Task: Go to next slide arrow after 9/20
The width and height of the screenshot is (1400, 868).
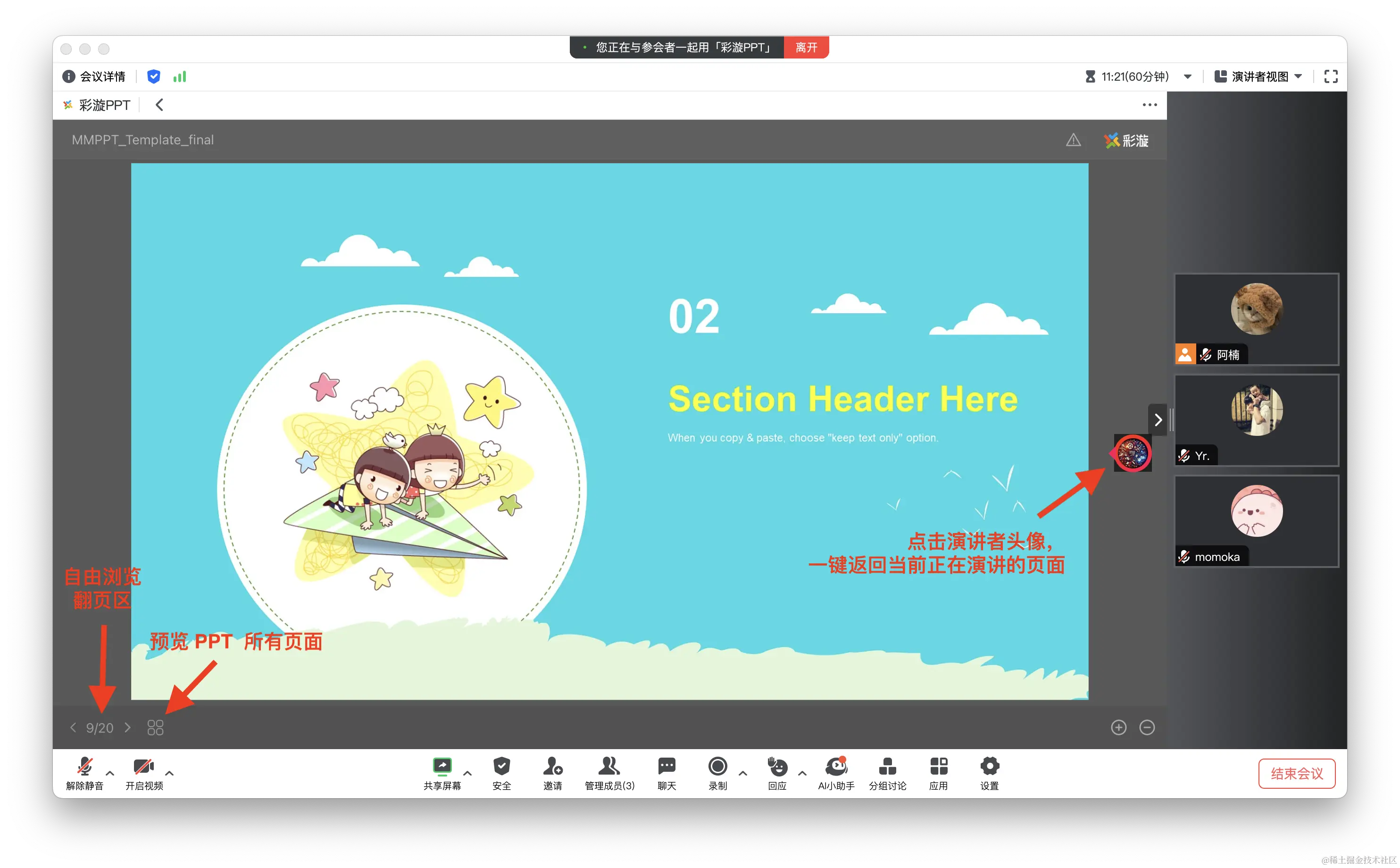Action: pyautogui.click(x=127, y=727)
